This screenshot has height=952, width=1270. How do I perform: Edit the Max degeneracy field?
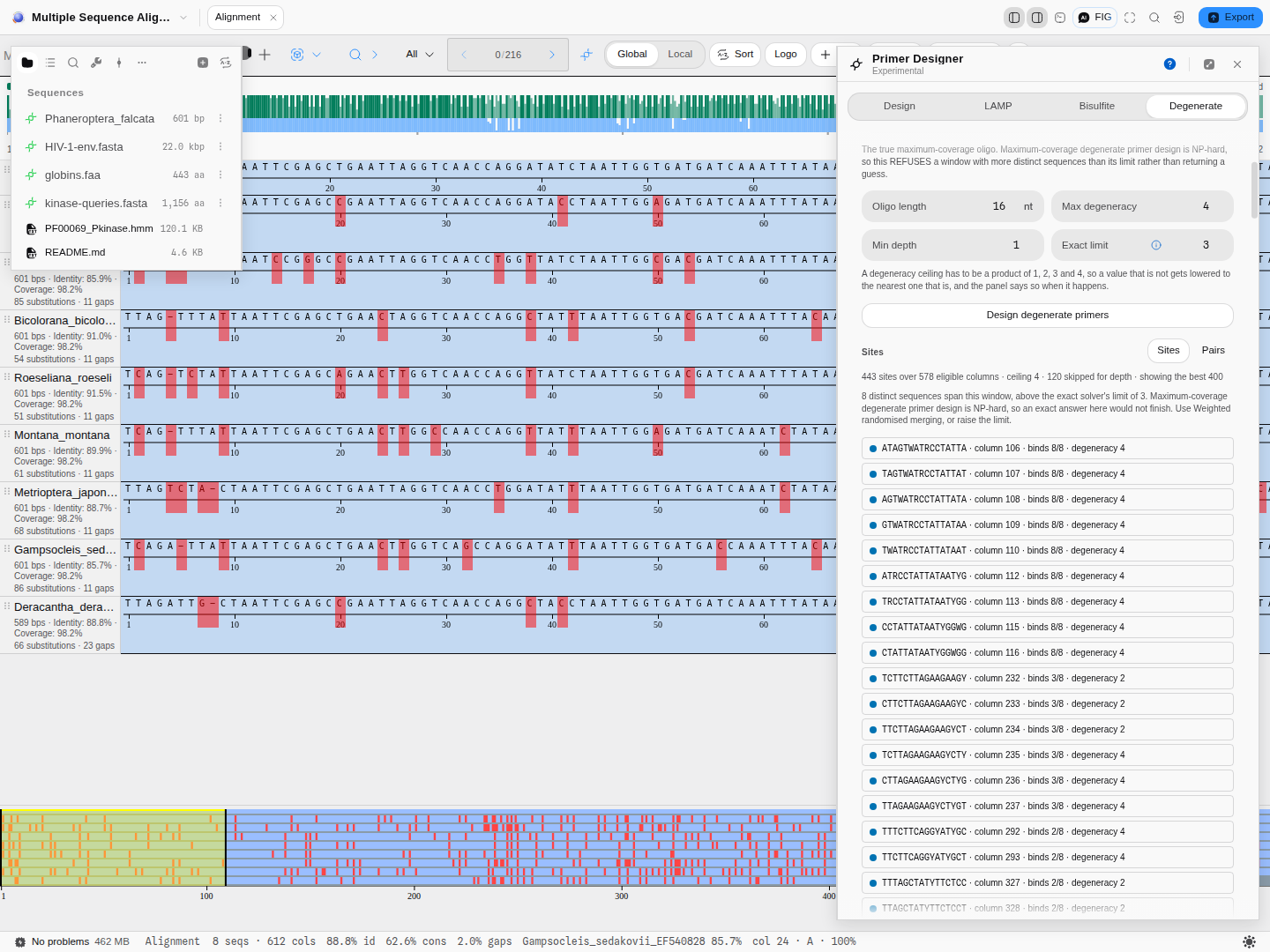(x=1142, y=206)
